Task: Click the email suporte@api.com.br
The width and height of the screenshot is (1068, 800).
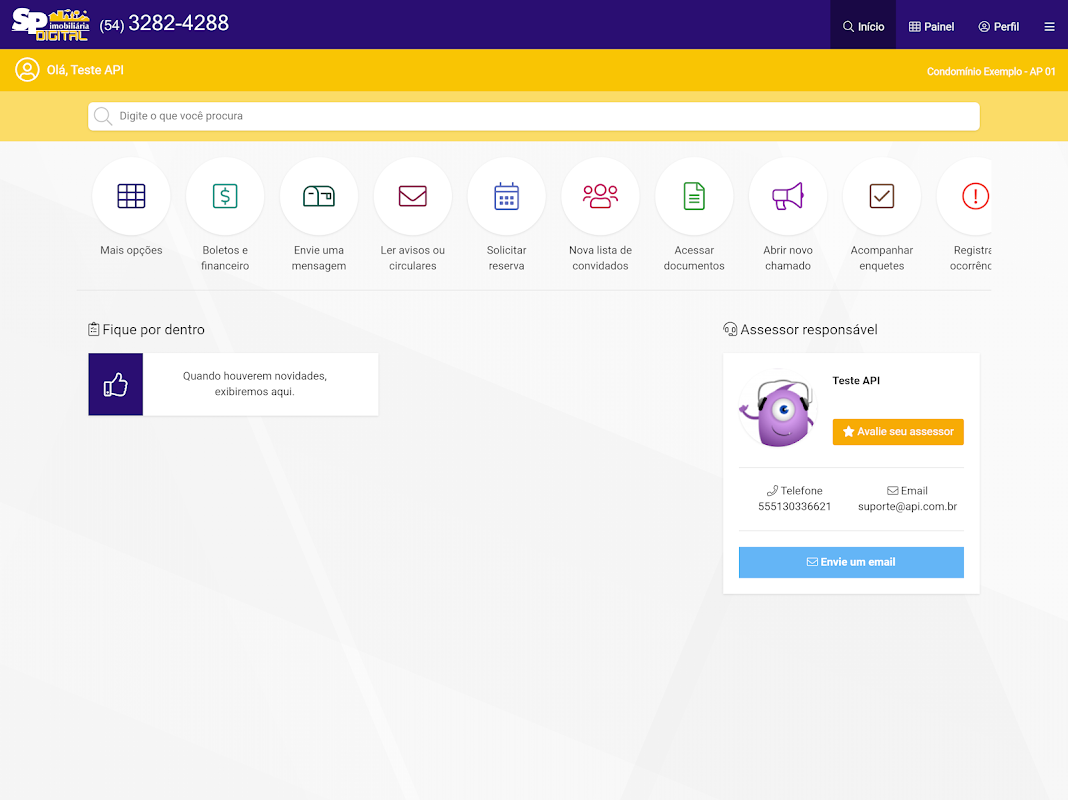Action: click(x=907, y=507)
